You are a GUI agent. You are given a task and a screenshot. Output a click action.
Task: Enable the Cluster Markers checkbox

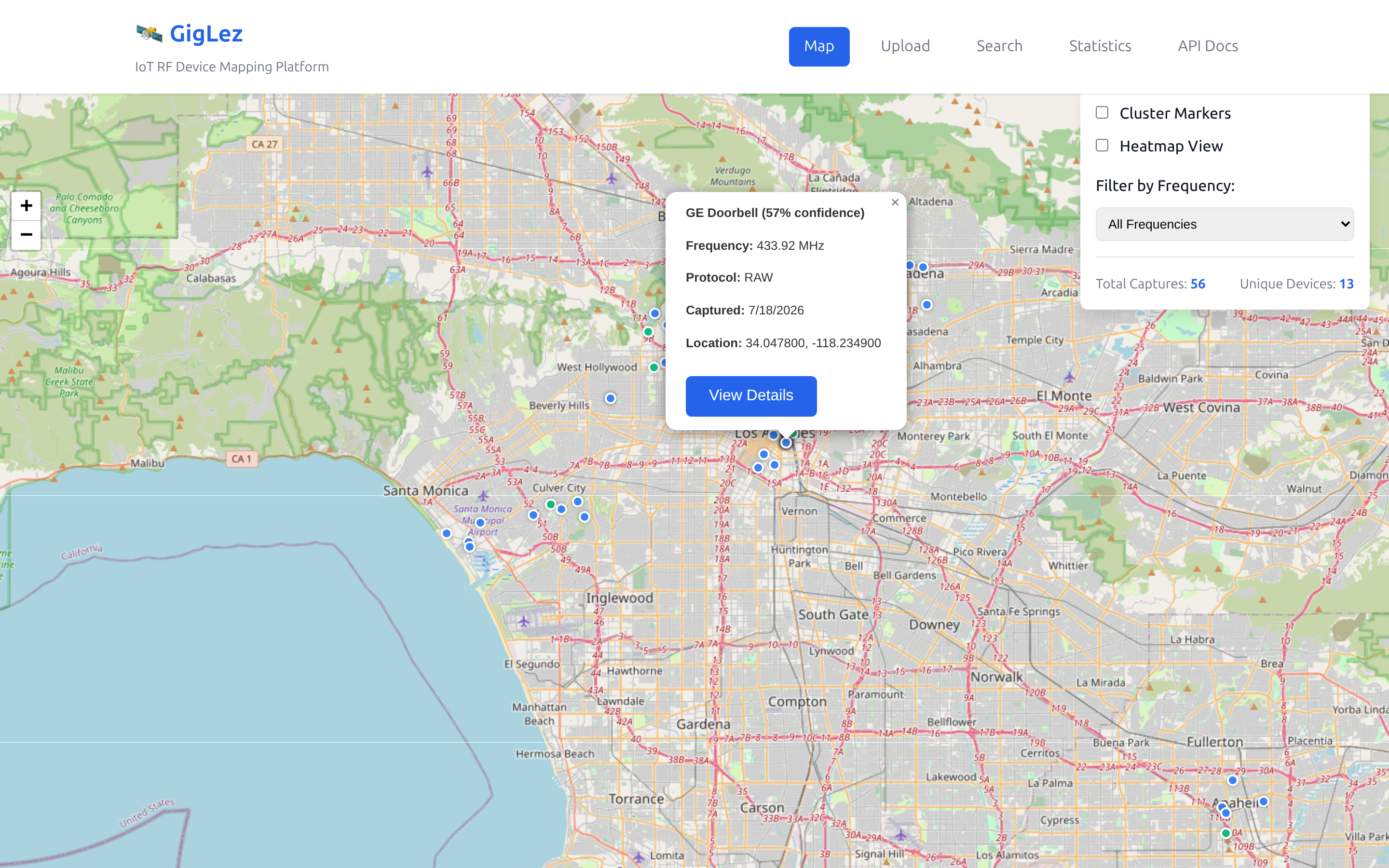pos(1102,112)
